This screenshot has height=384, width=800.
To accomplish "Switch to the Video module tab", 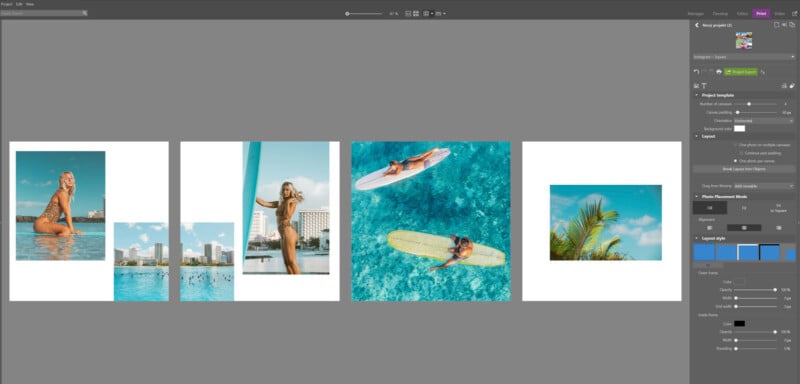I will pos(779,14).
